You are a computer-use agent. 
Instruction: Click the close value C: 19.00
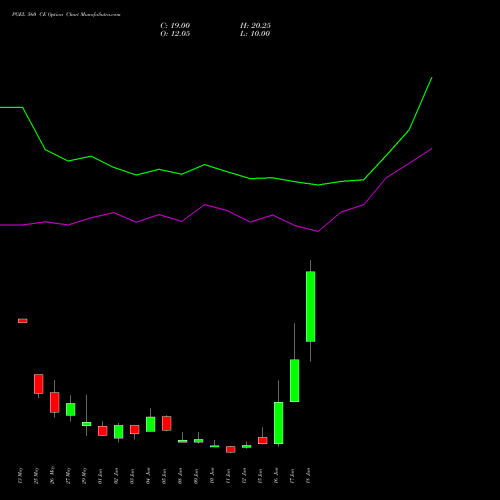[x=175, y=26]
